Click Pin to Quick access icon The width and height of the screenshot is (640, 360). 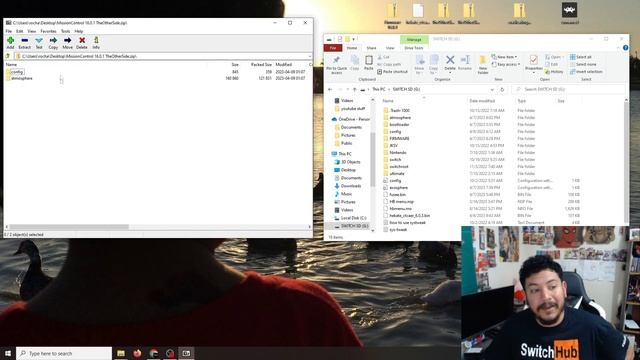point(336,60)
